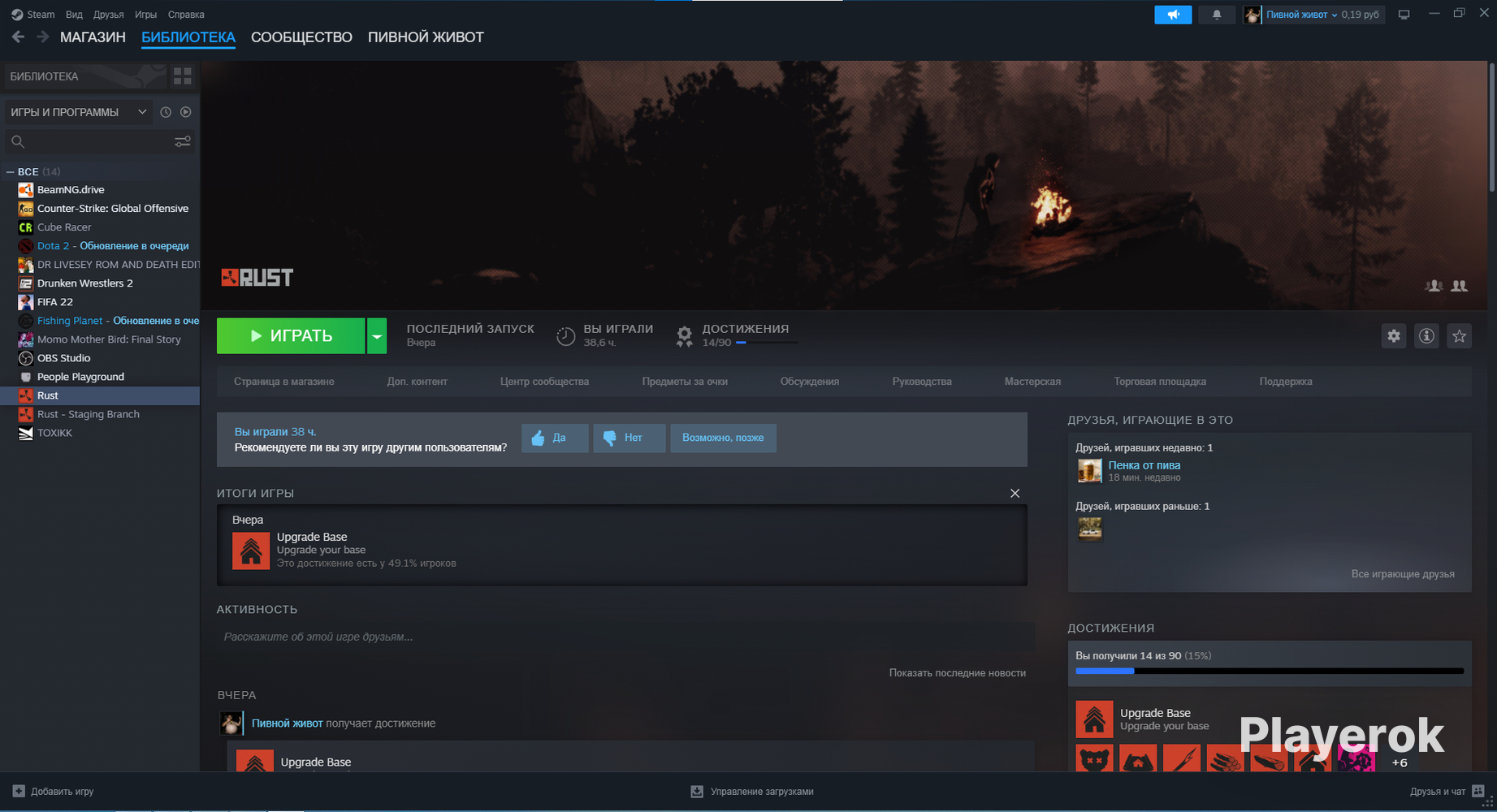Open the Steam menu
Screen dimensions: 1497x812
pyautogui.click(x=33, y=15)
